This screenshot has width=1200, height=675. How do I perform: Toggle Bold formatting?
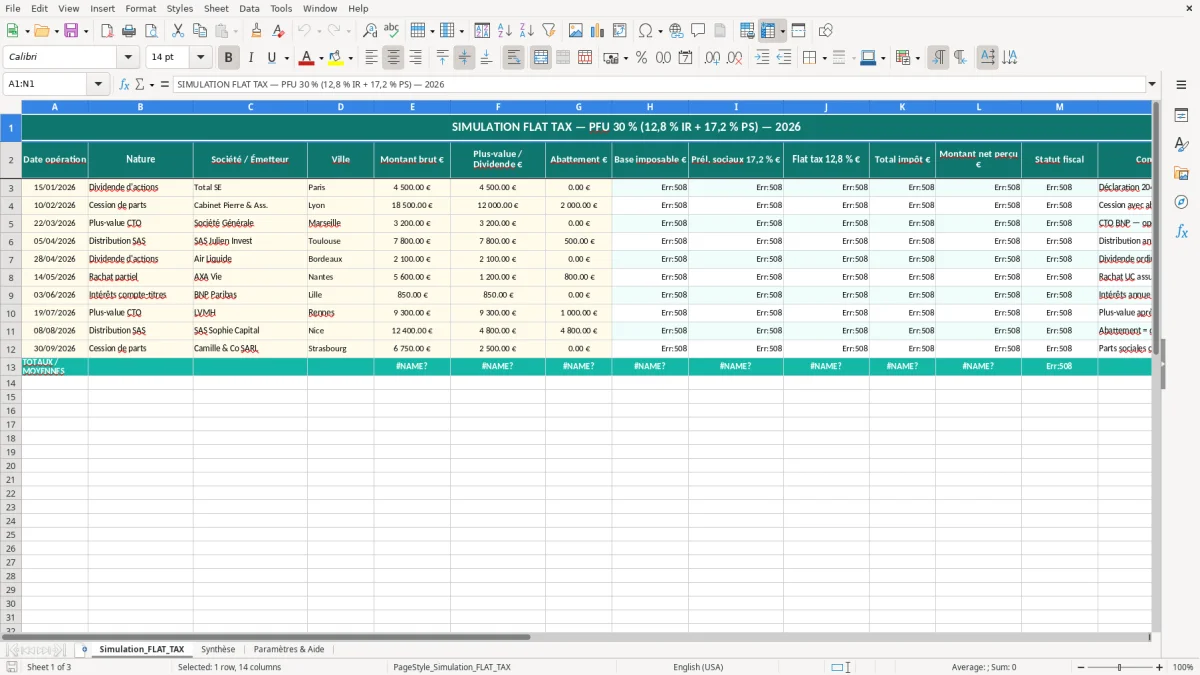pos(229,58)
